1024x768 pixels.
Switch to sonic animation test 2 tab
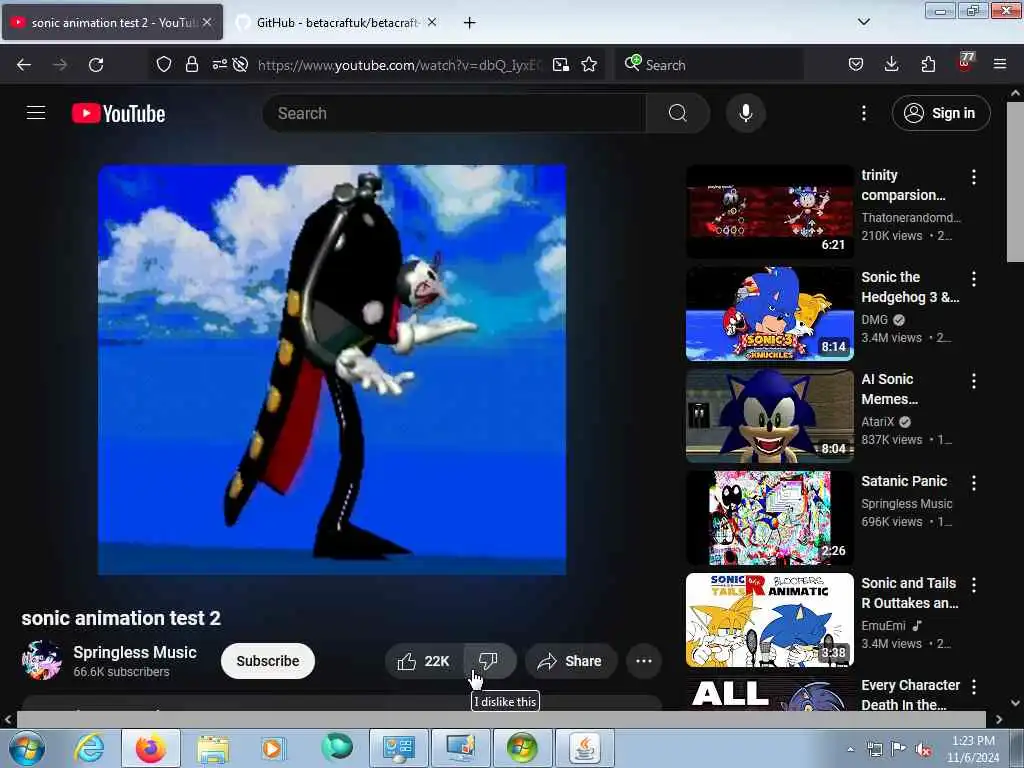112,22
